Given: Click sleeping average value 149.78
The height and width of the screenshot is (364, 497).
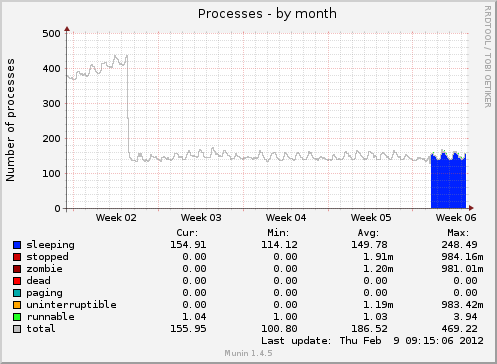Looking at the screenshot, I should pos(369,245).
